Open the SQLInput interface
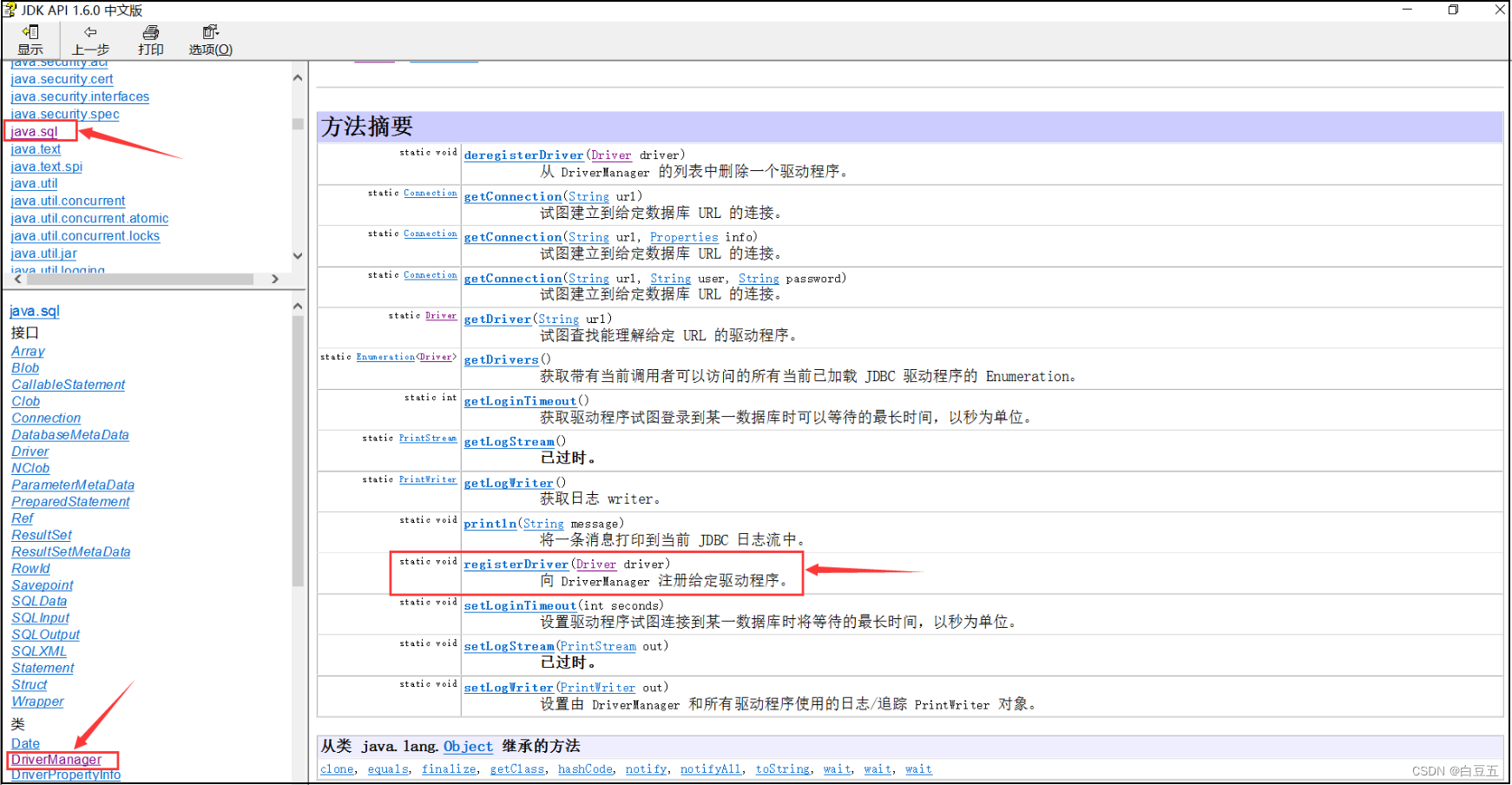This screenshot has height=785, width=1512. [41, 618]
